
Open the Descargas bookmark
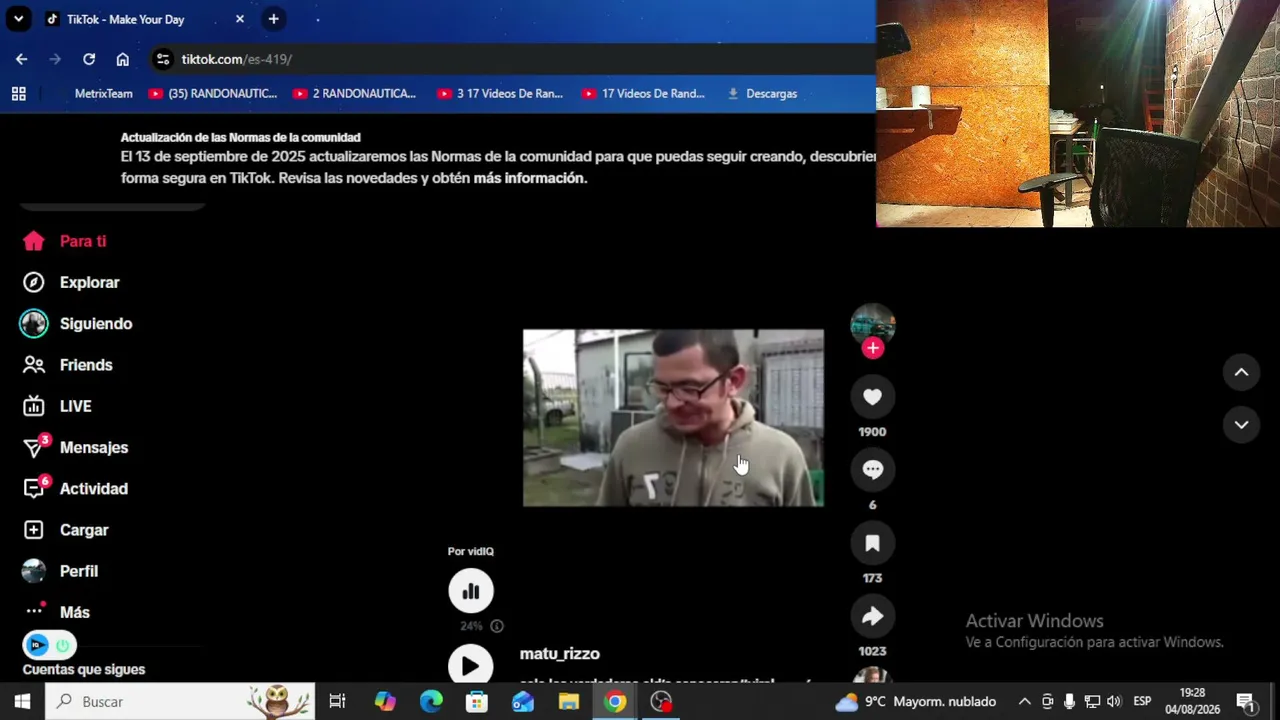click(762, 94)
